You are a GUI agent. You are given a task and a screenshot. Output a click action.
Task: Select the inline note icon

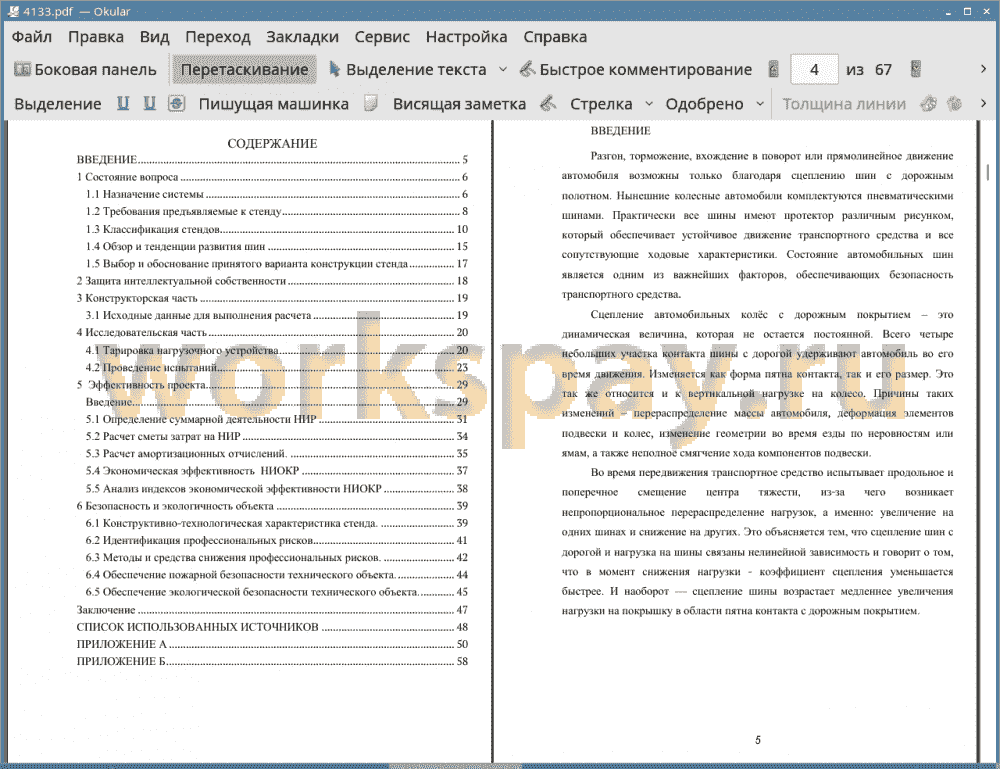(371, 104)
